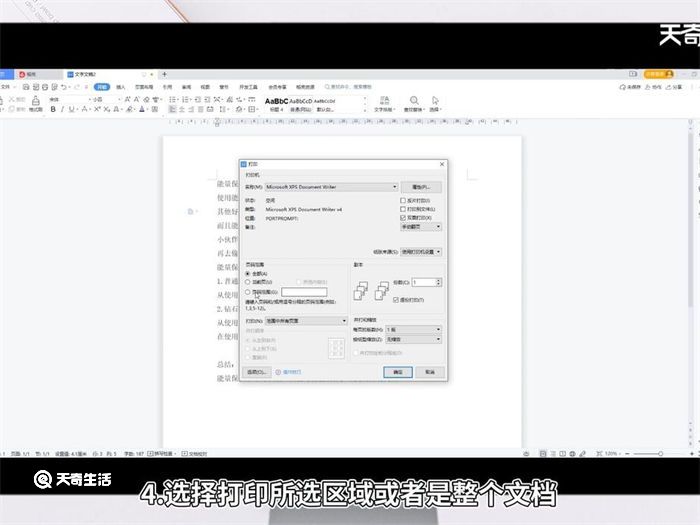Open the highlighted Home ribbon tab
Image resolution: width=700 pixels, height=525 pixels.
tap(102, 87)
